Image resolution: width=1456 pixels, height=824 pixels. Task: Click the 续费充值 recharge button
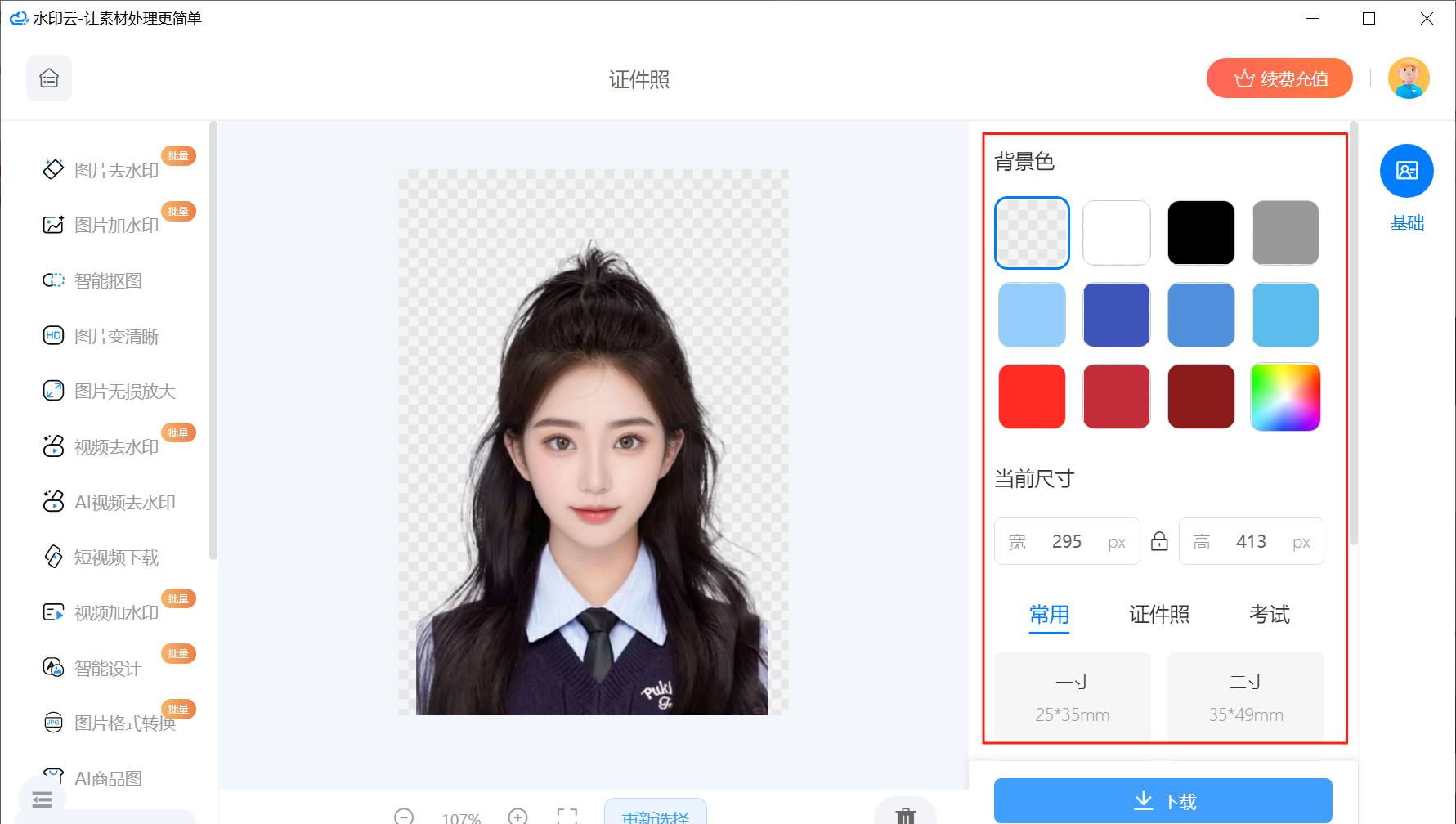[x=1279, y=78]
